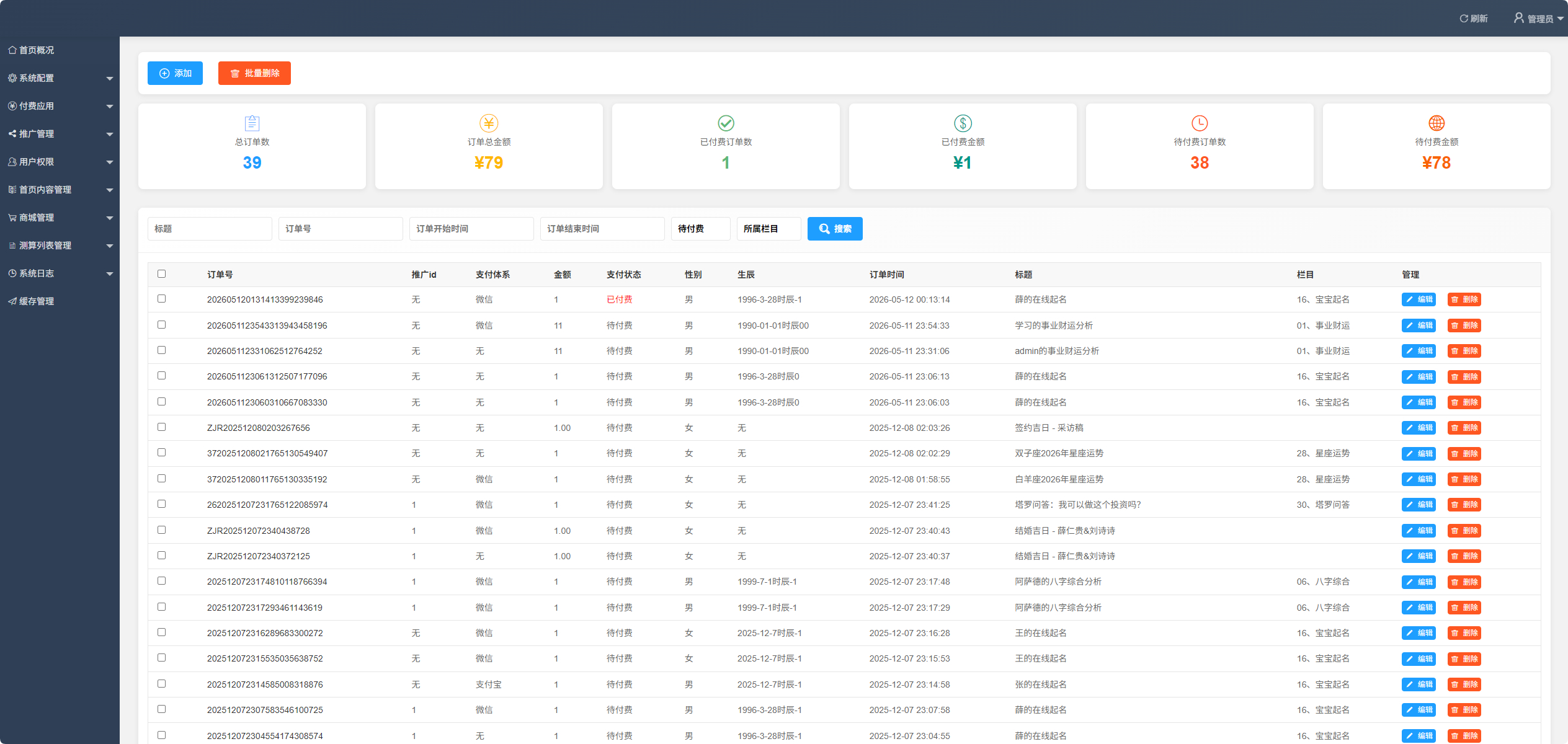This screenshot has height=744, width=1568.
Task: Click the yen icon for order total amount
Action: pos(489,123)
